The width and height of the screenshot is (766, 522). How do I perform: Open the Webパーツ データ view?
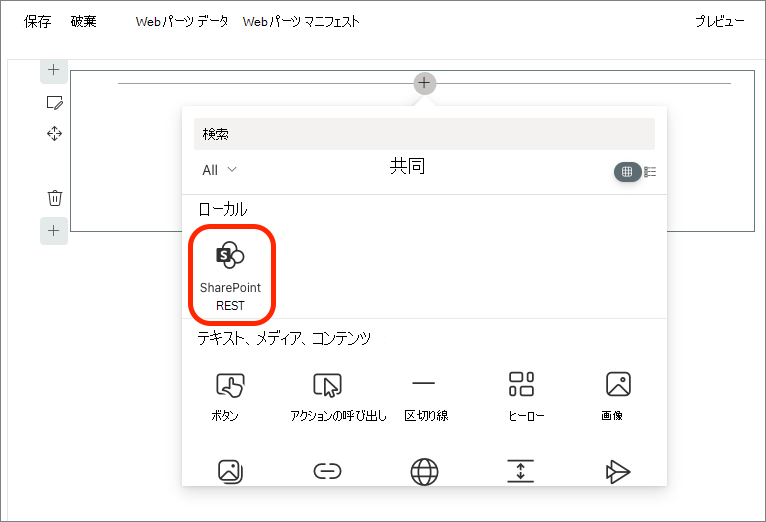182,21
